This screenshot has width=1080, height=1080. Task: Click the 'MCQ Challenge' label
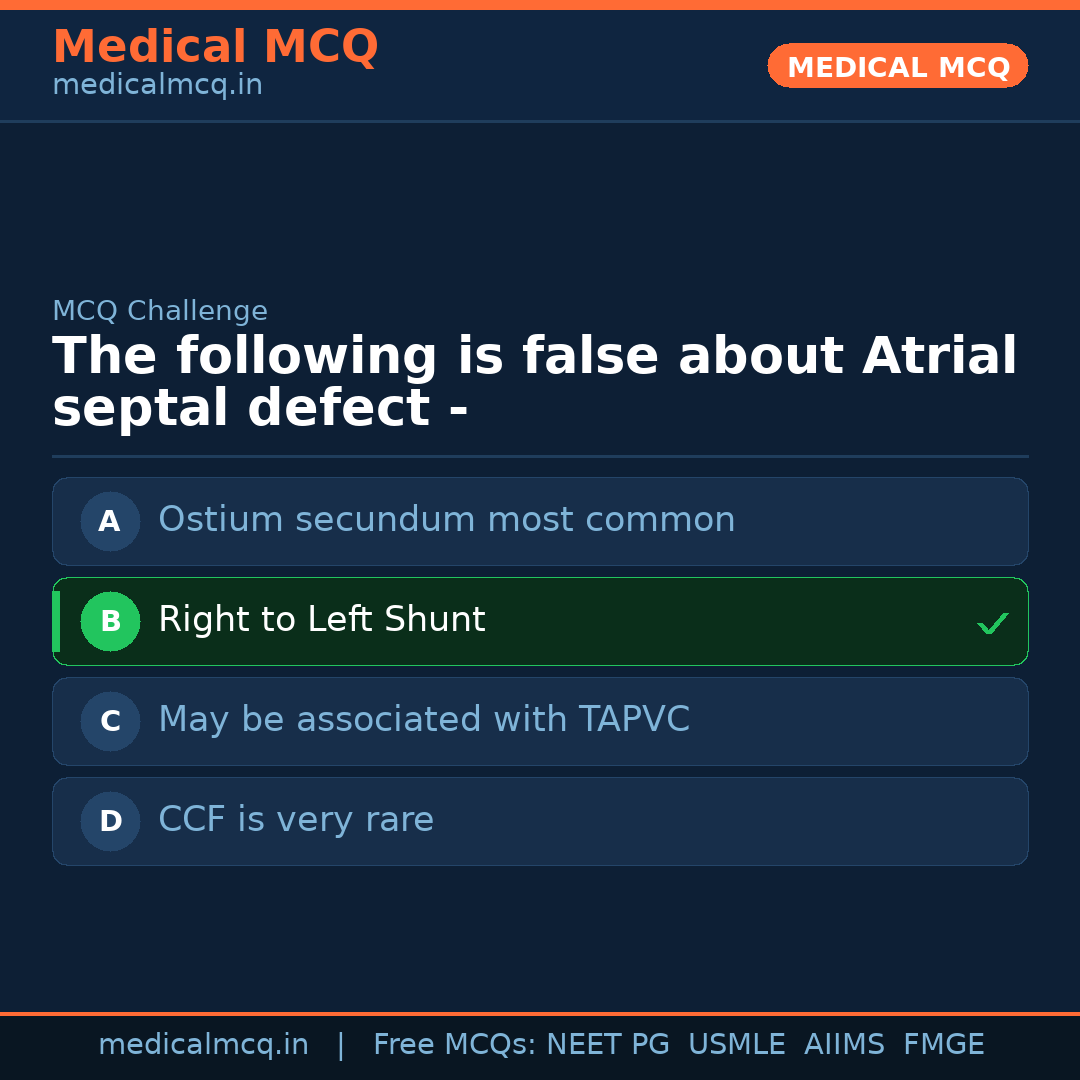tap(160, 311)
